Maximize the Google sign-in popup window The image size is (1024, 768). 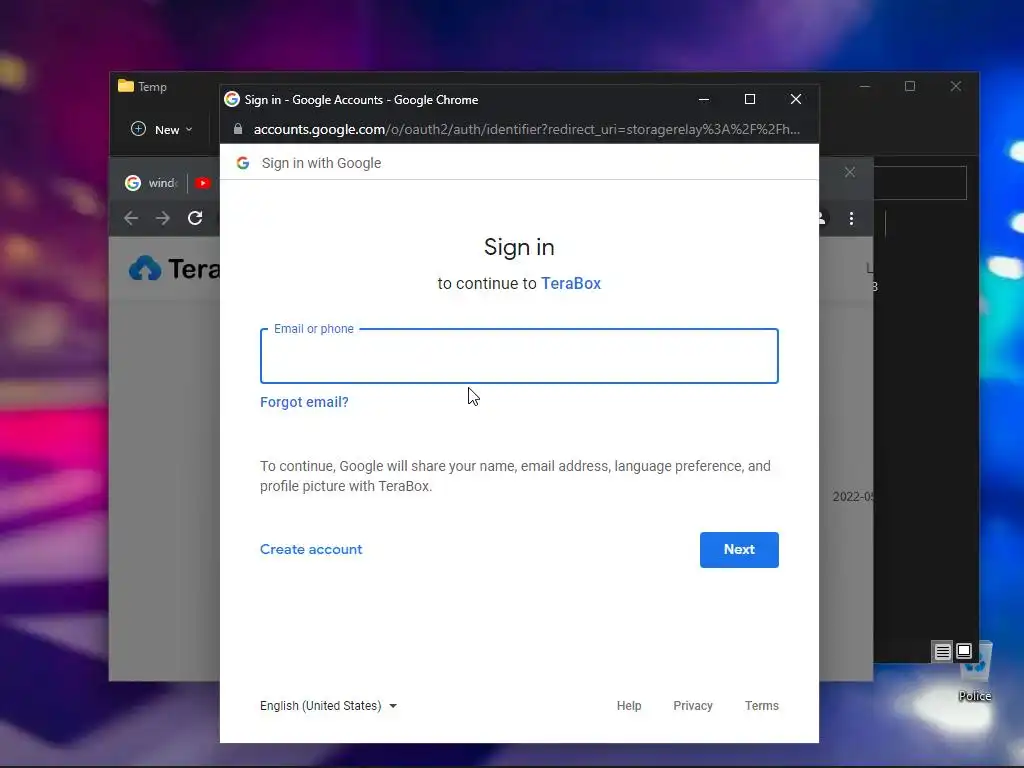pos(750,99)
